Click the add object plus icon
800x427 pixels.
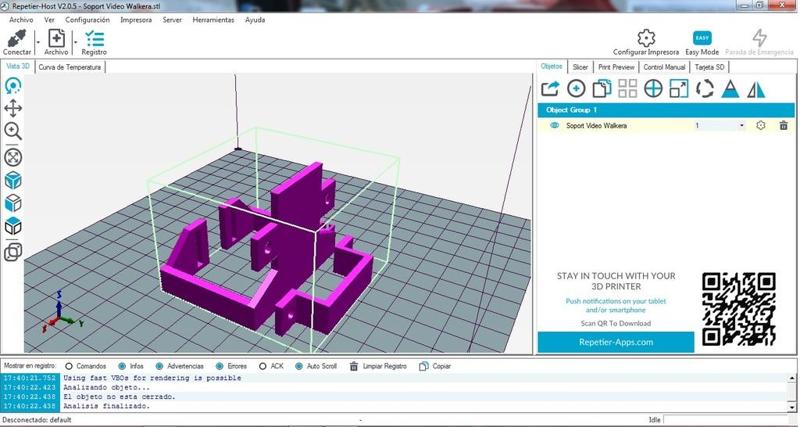(577, 89)
